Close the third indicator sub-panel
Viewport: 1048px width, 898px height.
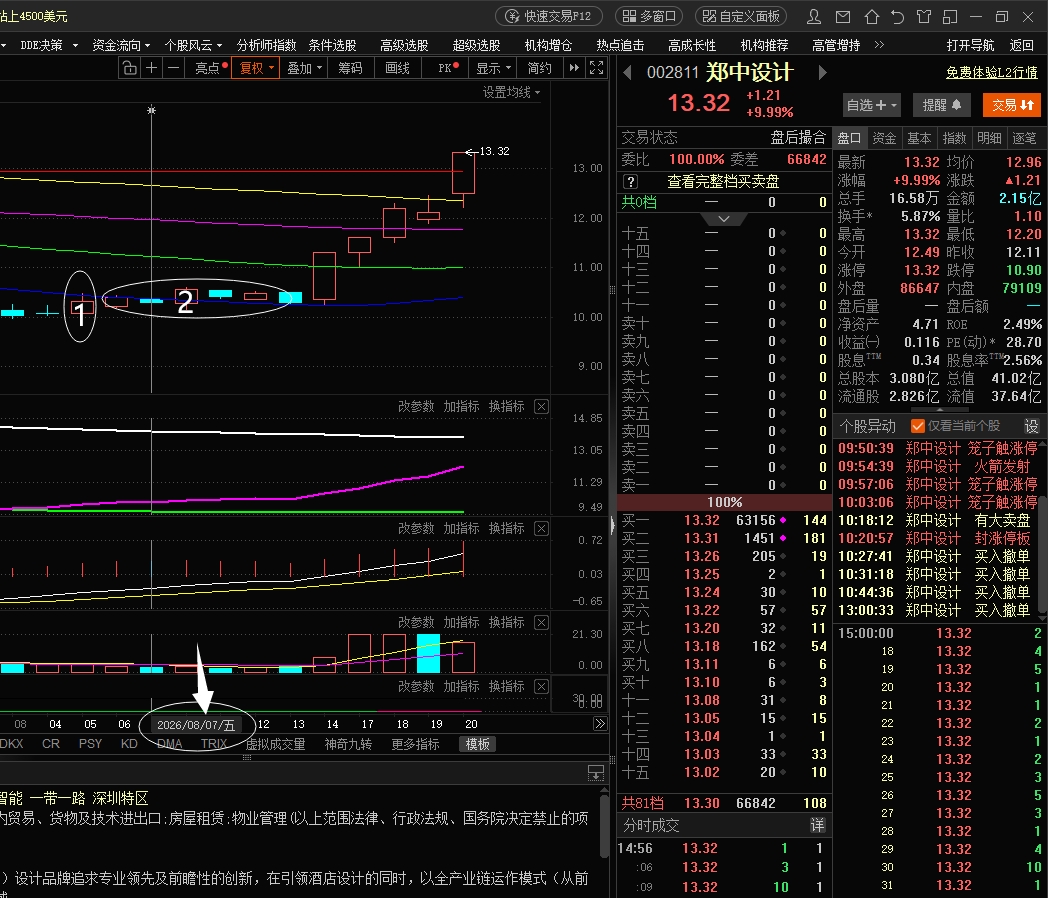(542, 623)
